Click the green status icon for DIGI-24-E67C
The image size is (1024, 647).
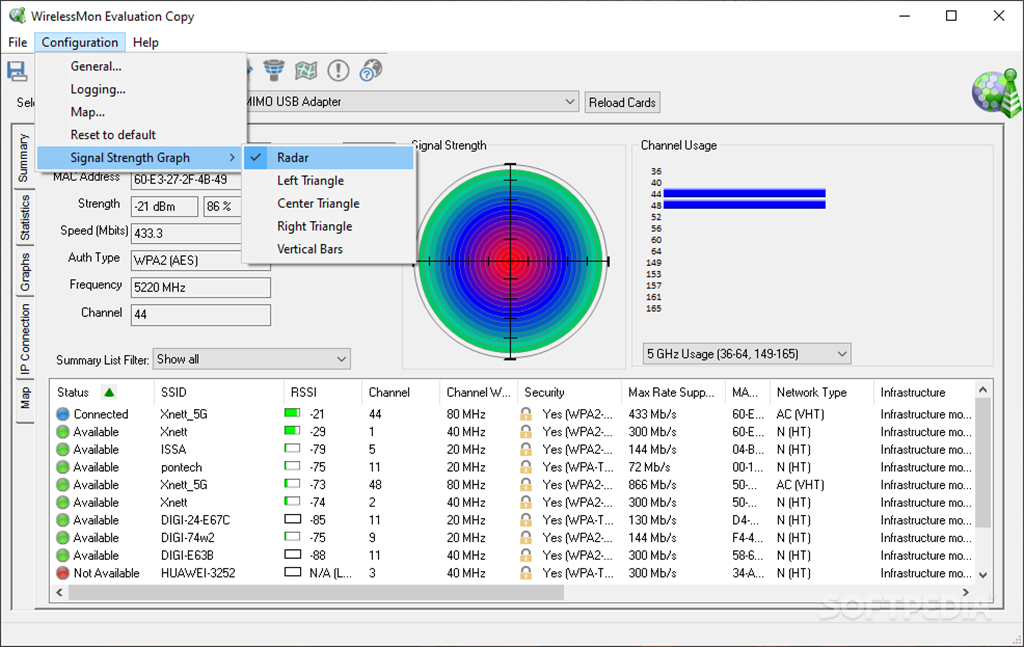tap(63, 520)
